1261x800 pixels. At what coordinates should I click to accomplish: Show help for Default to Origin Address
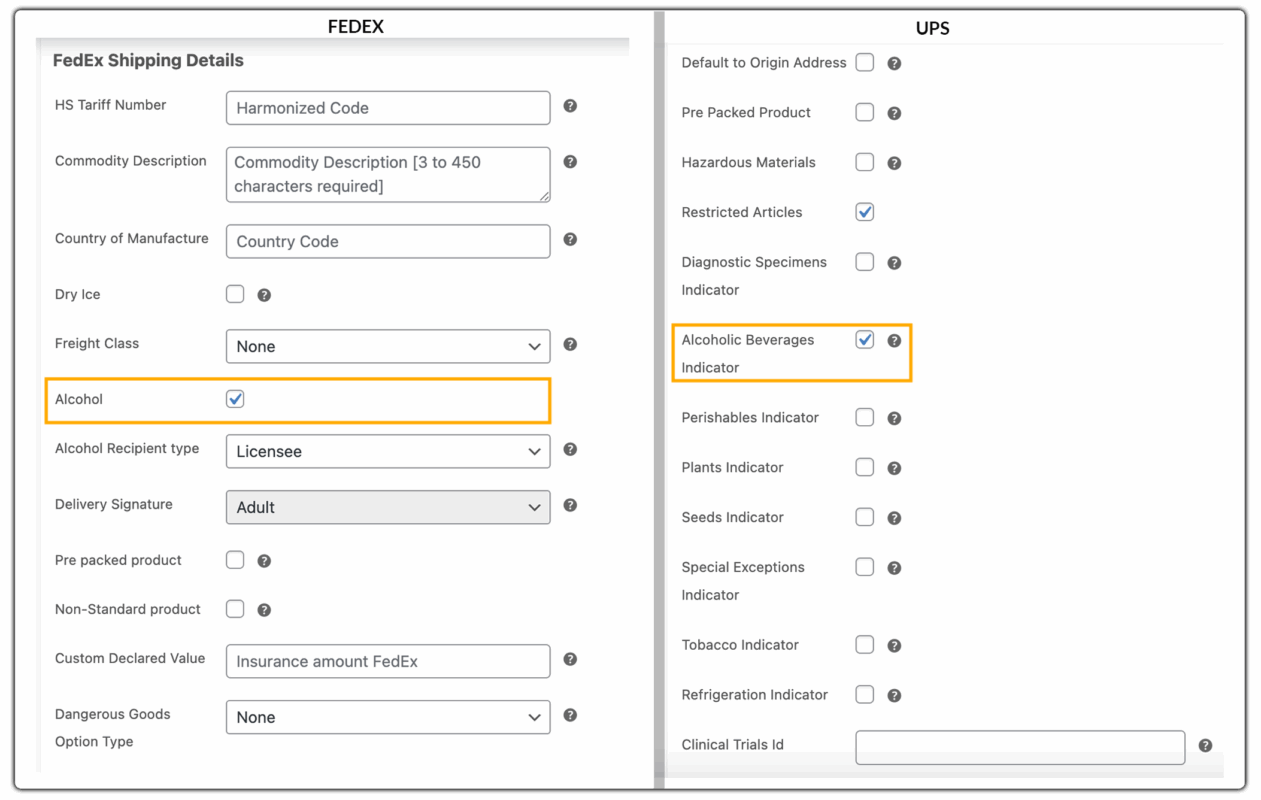[x=894, y=63]
